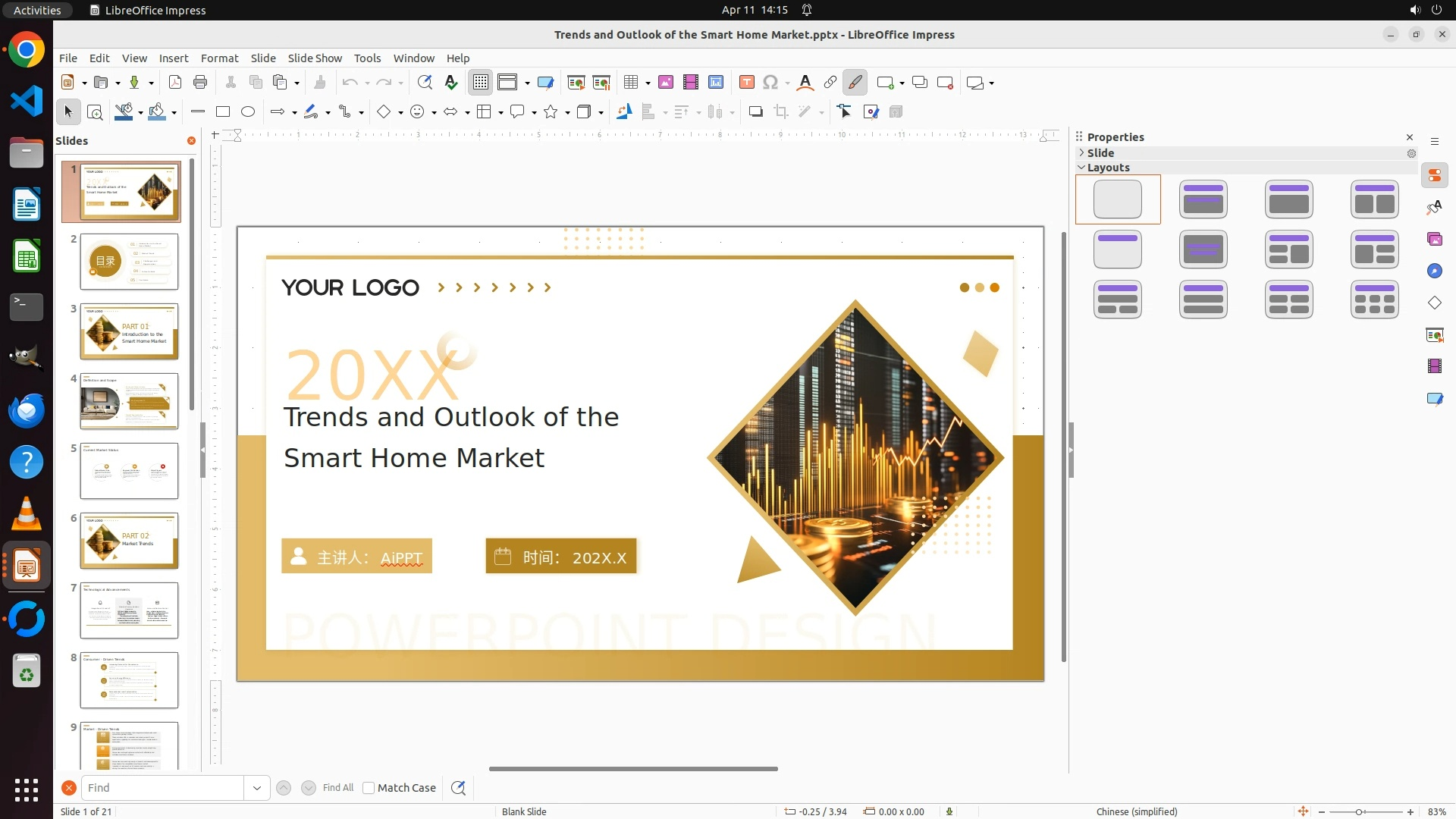Click the Toggle Point Edit Mode icon
The width and height of the screenshot is (1456, 819).
(x=845, y=112)
